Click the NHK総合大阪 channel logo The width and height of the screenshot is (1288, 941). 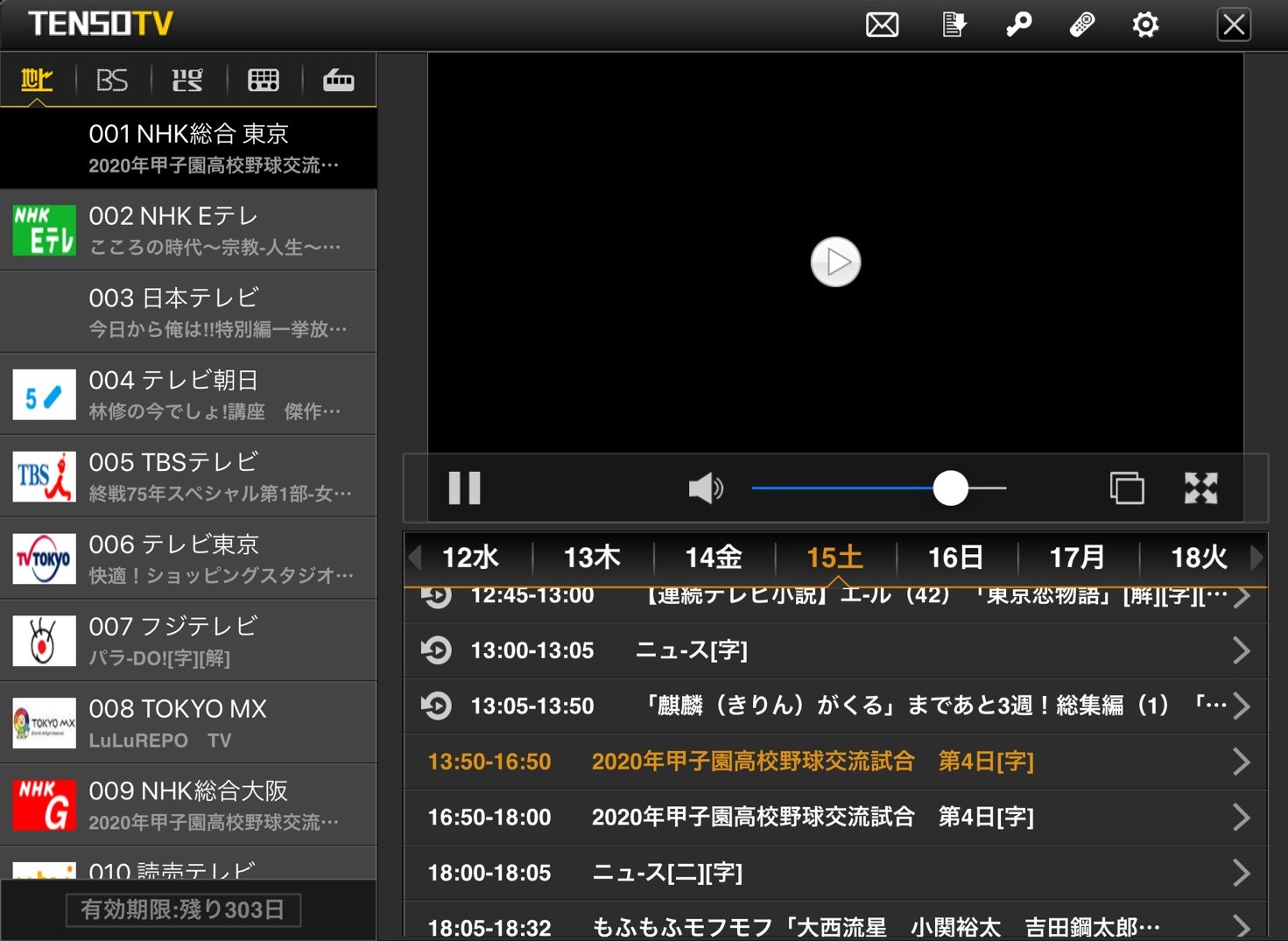point(44,805)
